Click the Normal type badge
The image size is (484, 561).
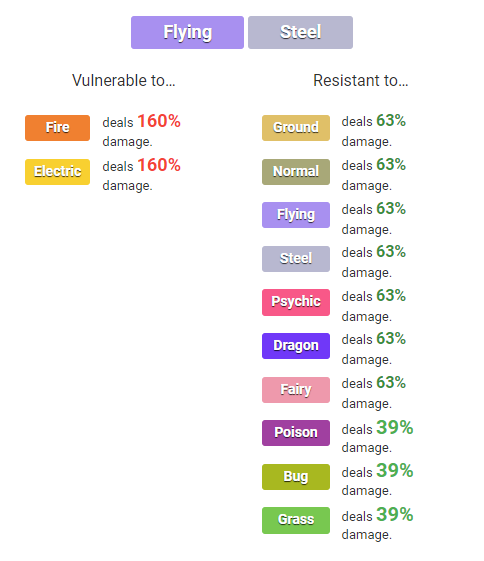click(x=296, y=172)
